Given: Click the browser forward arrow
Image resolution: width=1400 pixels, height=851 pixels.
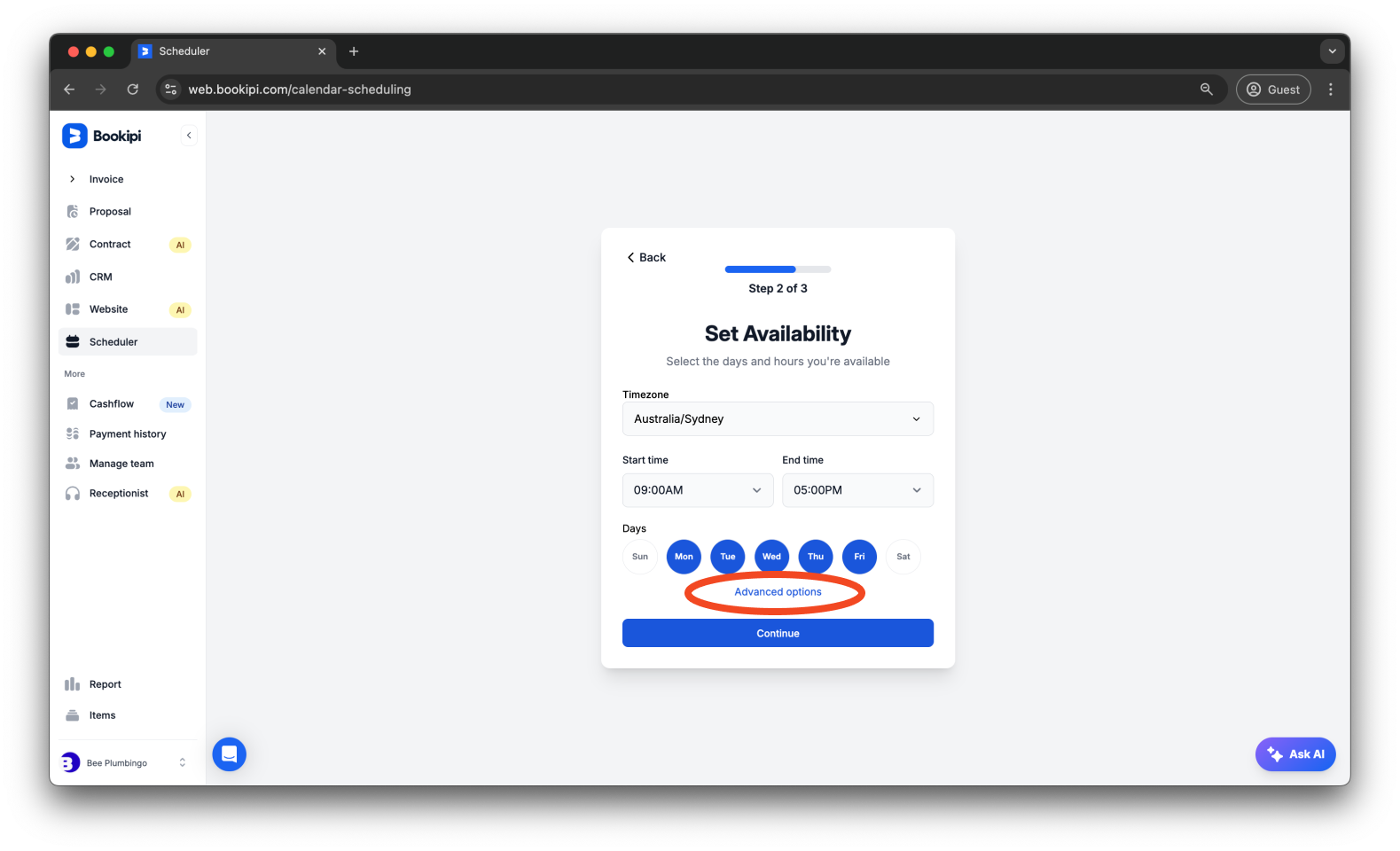Looking at the screenshot, I should (101, 90).
